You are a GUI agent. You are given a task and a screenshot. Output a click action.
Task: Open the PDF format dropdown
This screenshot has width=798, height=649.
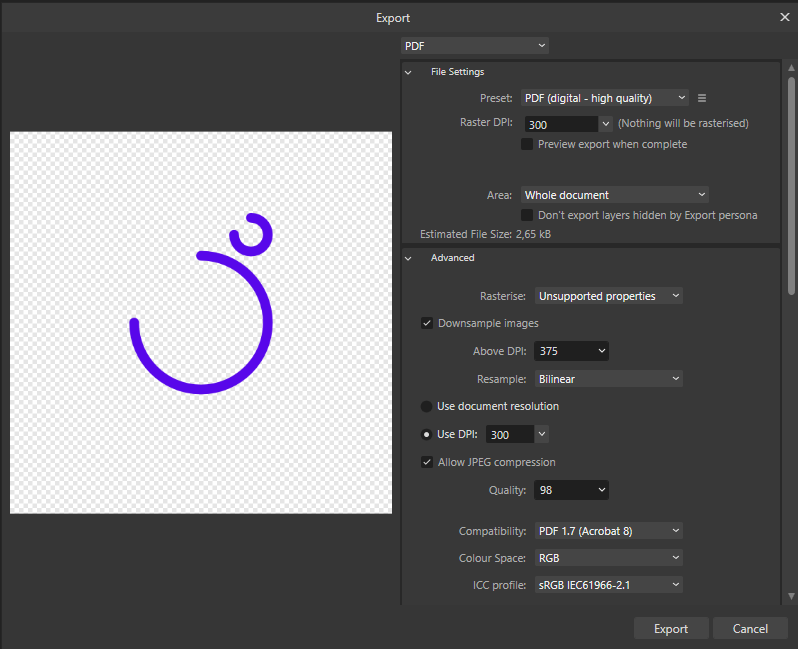point(474,46)
